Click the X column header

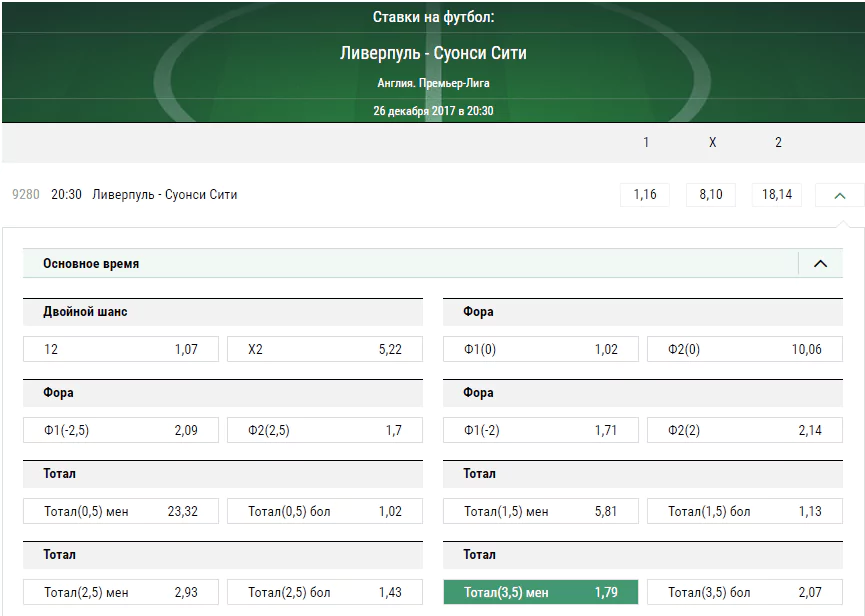(x=712, y=142)
